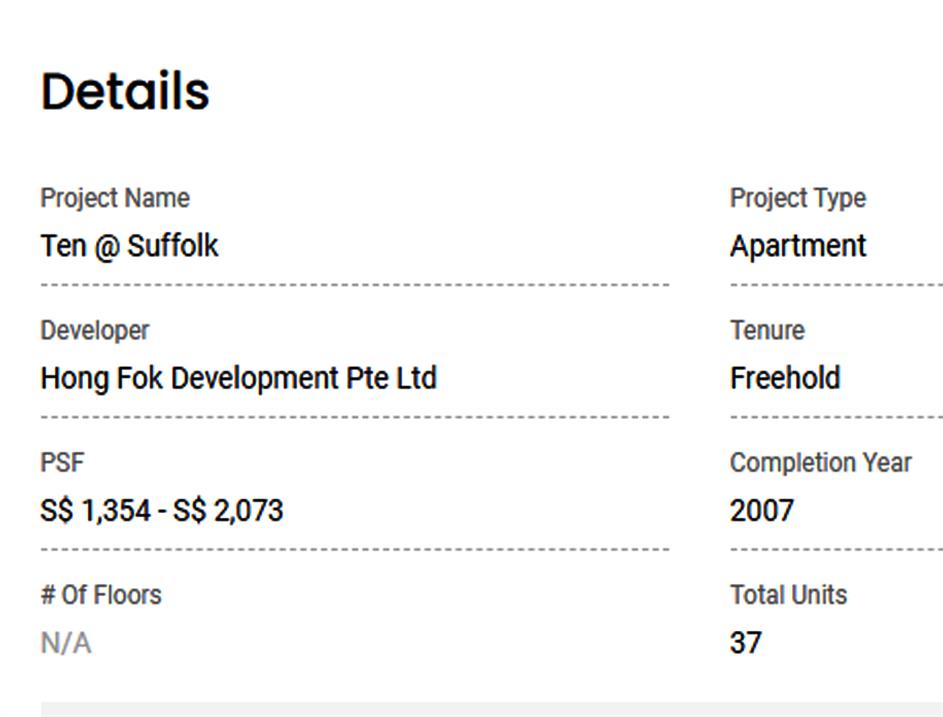Click the Details section heading
This screenshot has height=717, width=943.
[x=125, y=91]
